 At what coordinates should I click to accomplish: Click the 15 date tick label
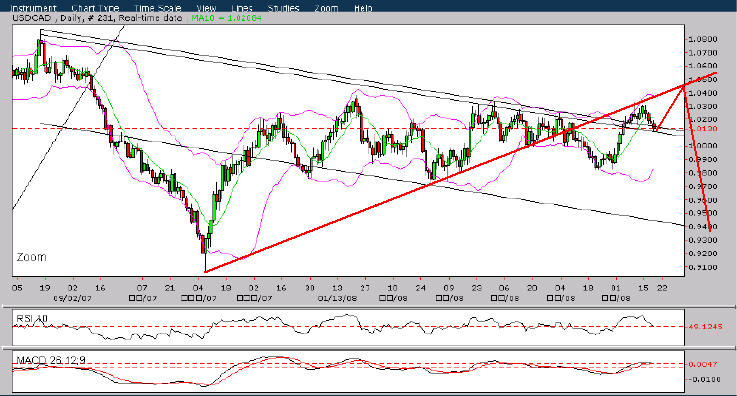coord(644,288)
